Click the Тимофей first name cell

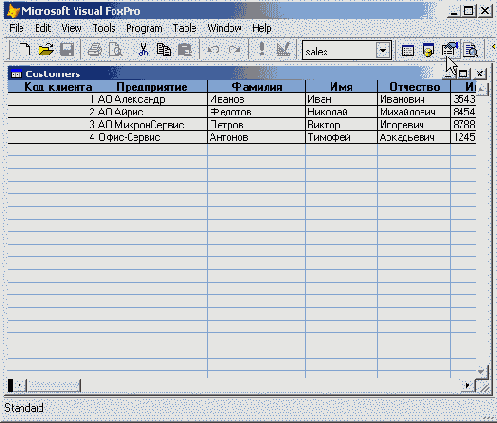point(341,137)
